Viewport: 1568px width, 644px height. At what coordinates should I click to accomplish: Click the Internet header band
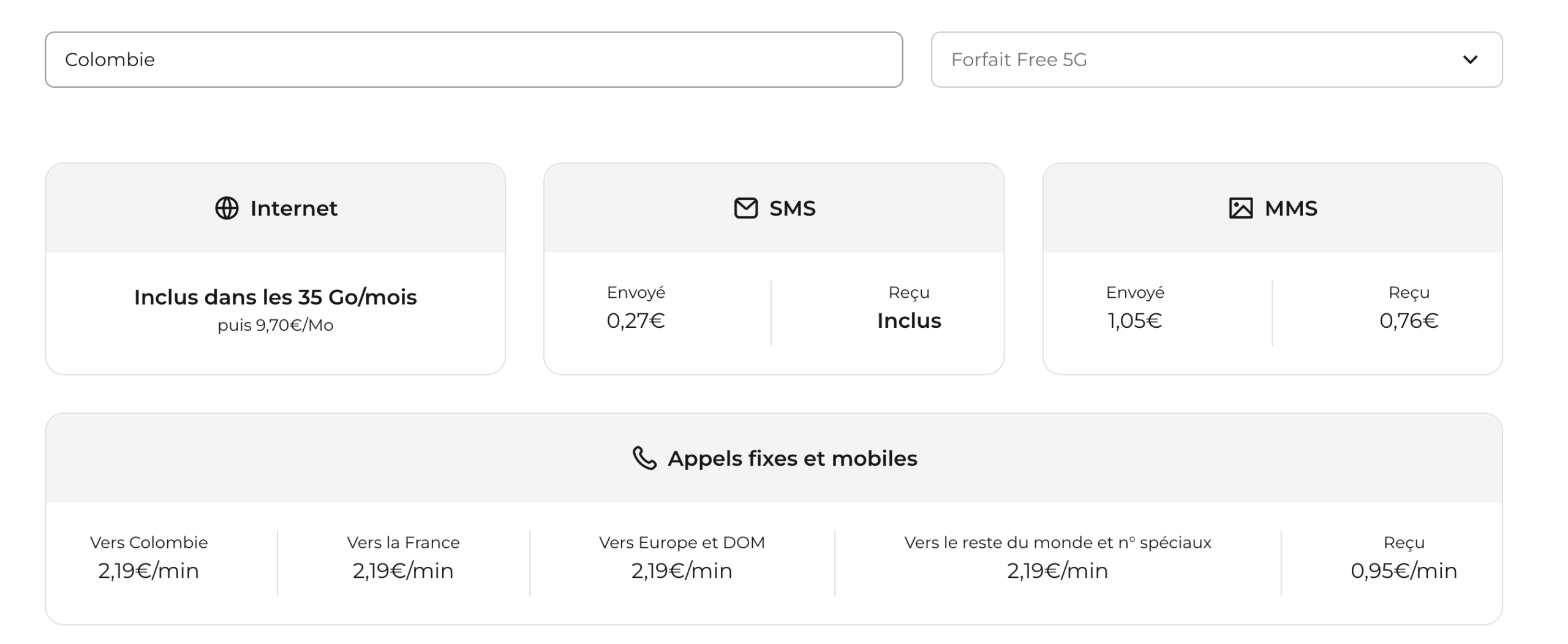(x=277, y=208)
